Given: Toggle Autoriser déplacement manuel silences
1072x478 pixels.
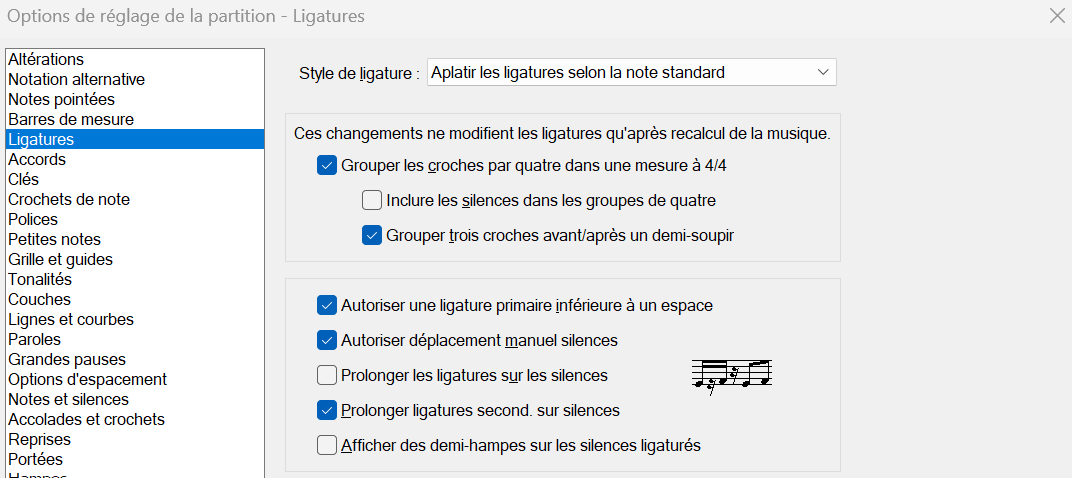Looking at the screenshot, I should click(327, 341).
